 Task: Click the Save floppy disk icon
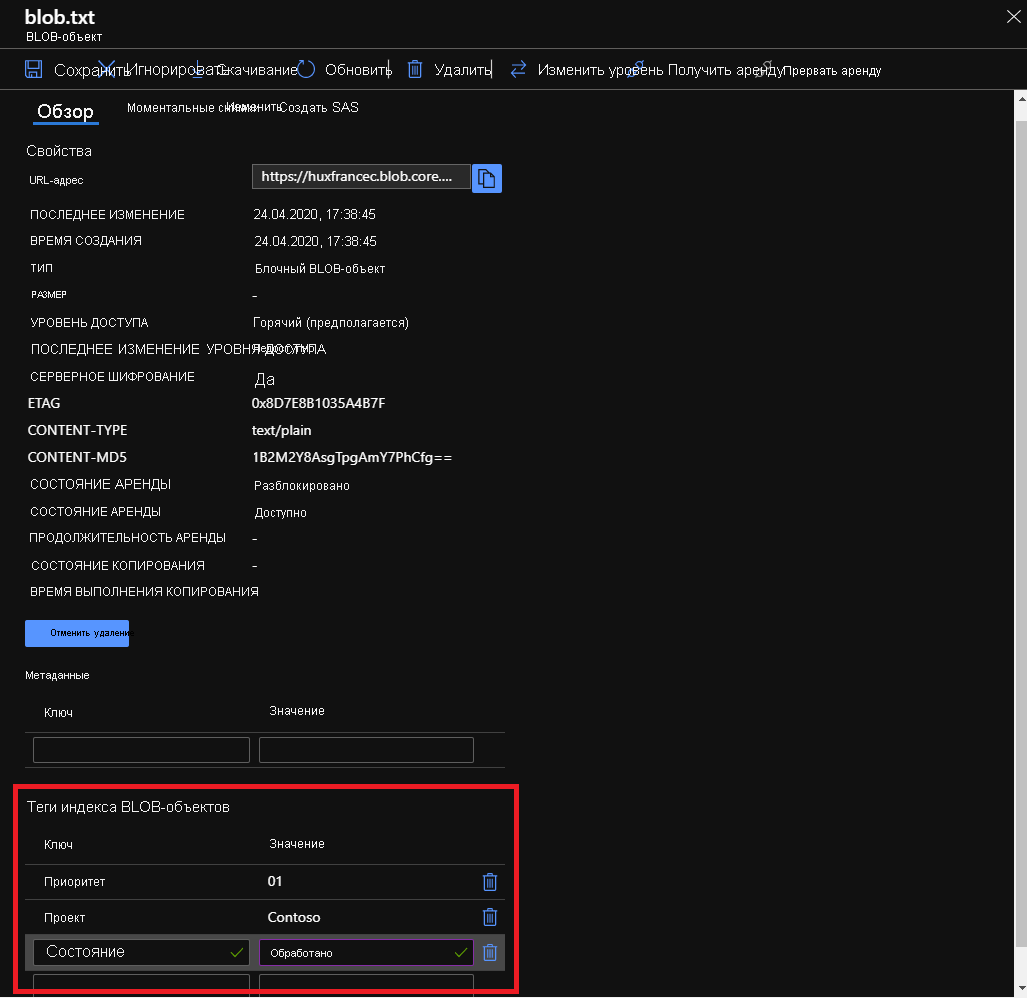pos(33,69)
